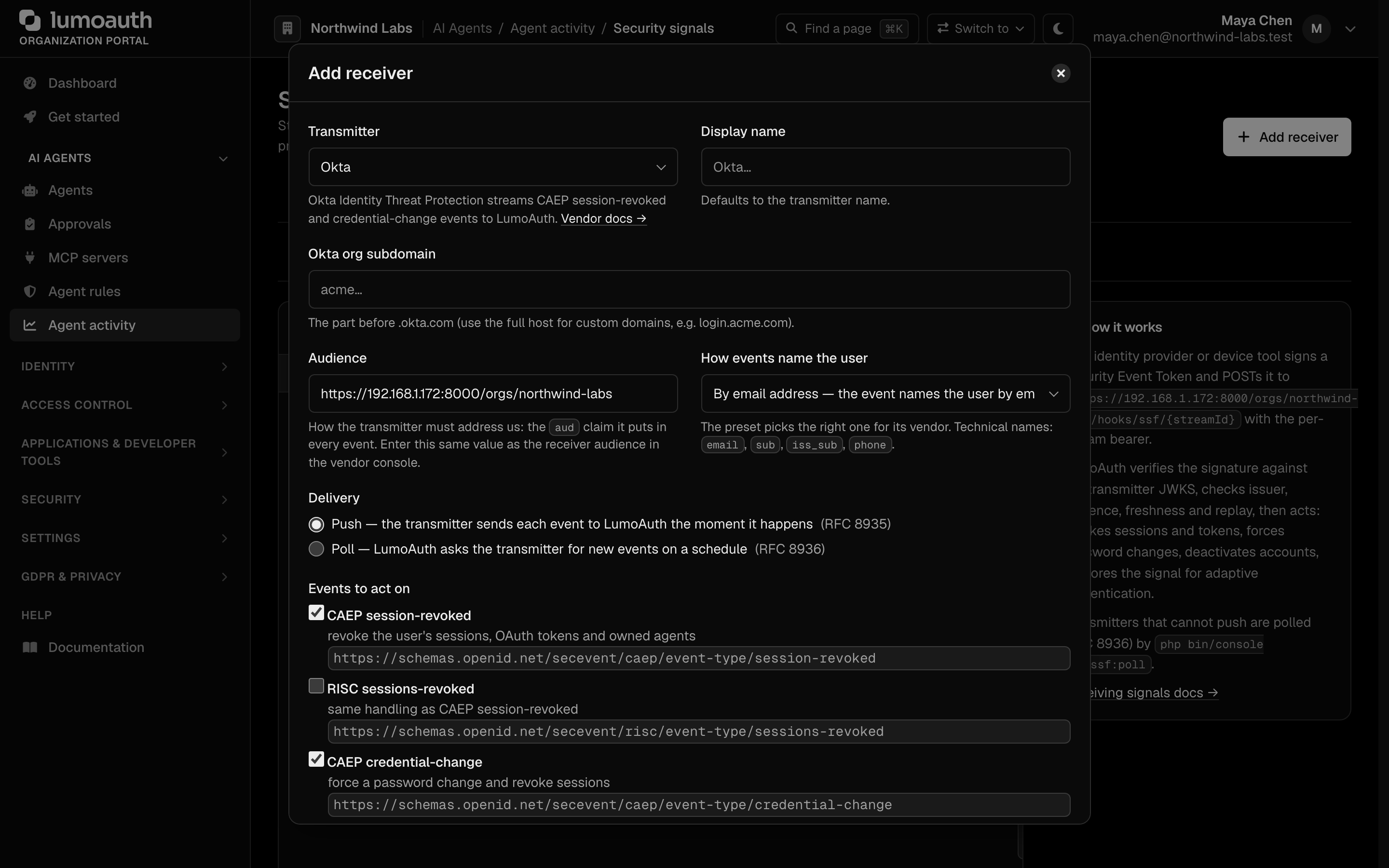The image size is (1389, 868).
Task: Click the Documentation book icon
Action: 30,648
